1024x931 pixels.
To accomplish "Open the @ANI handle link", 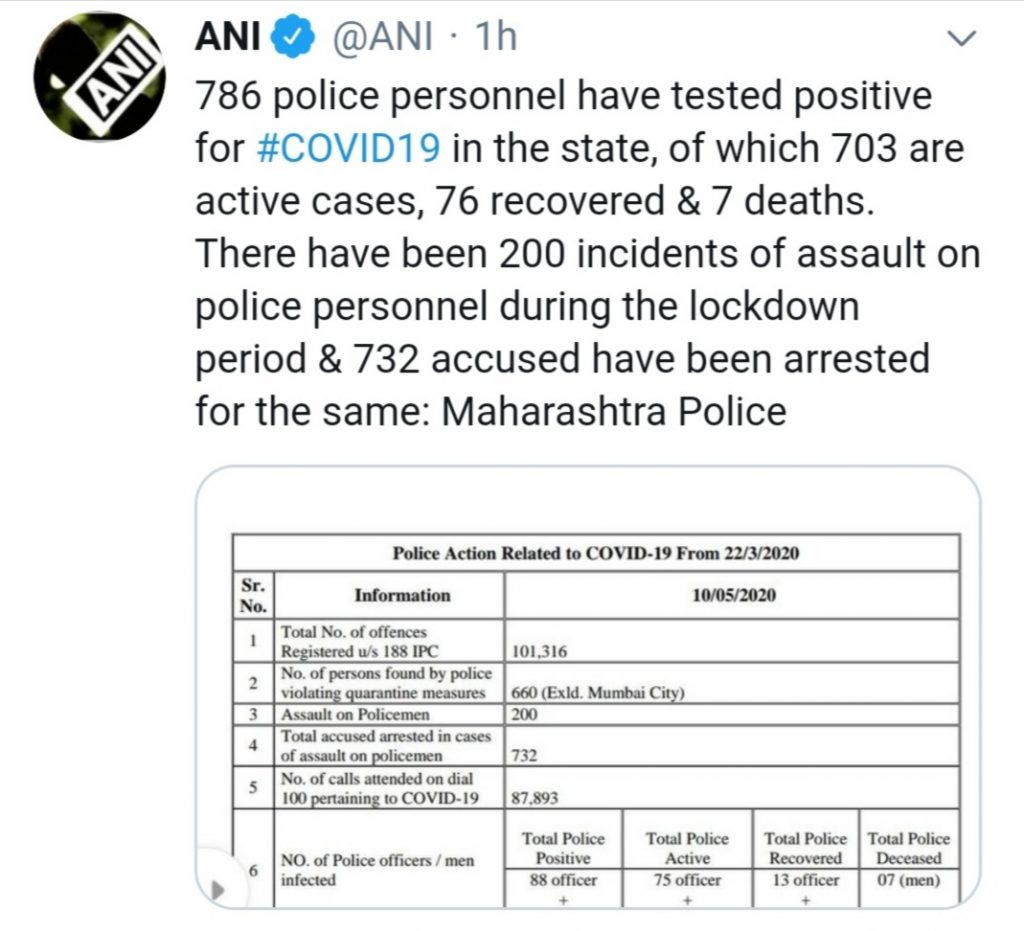I will [x=376, y=38].
